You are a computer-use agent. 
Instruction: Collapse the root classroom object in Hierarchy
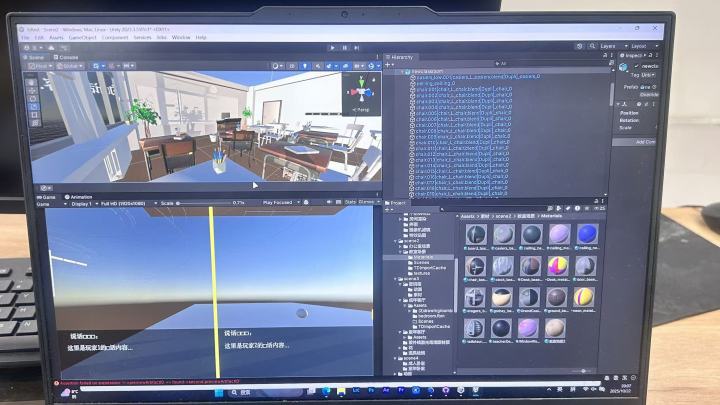(403, 72)
